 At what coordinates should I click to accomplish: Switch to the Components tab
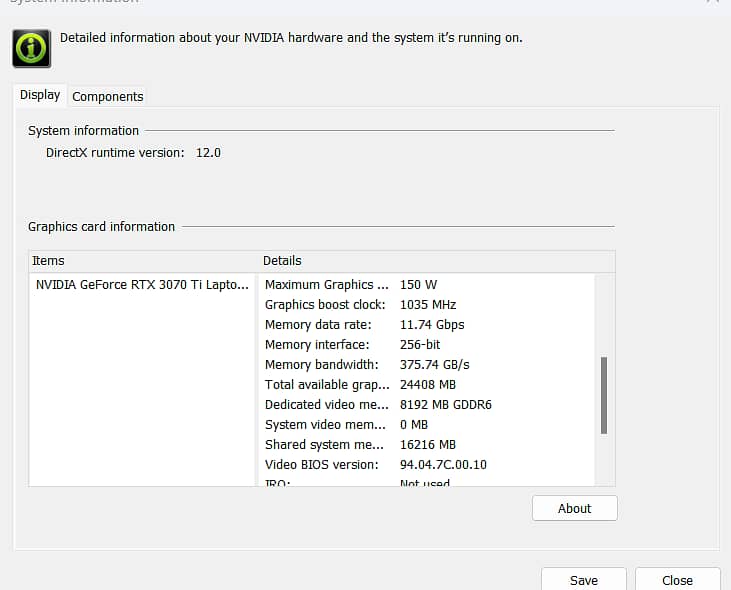[x=107, y=97]
